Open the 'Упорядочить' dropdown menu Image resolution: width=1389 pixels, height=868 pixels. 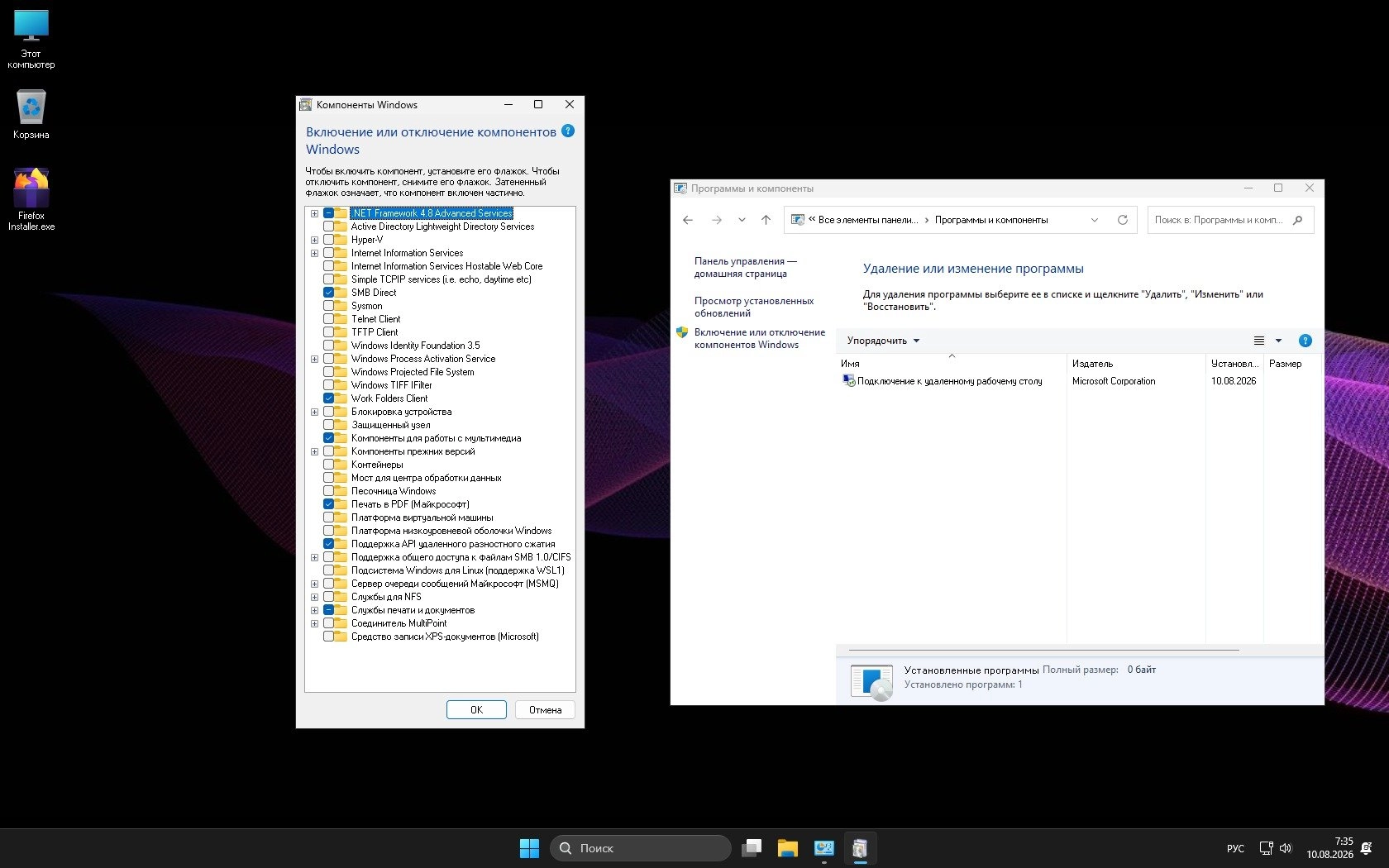tap(883, 341)
